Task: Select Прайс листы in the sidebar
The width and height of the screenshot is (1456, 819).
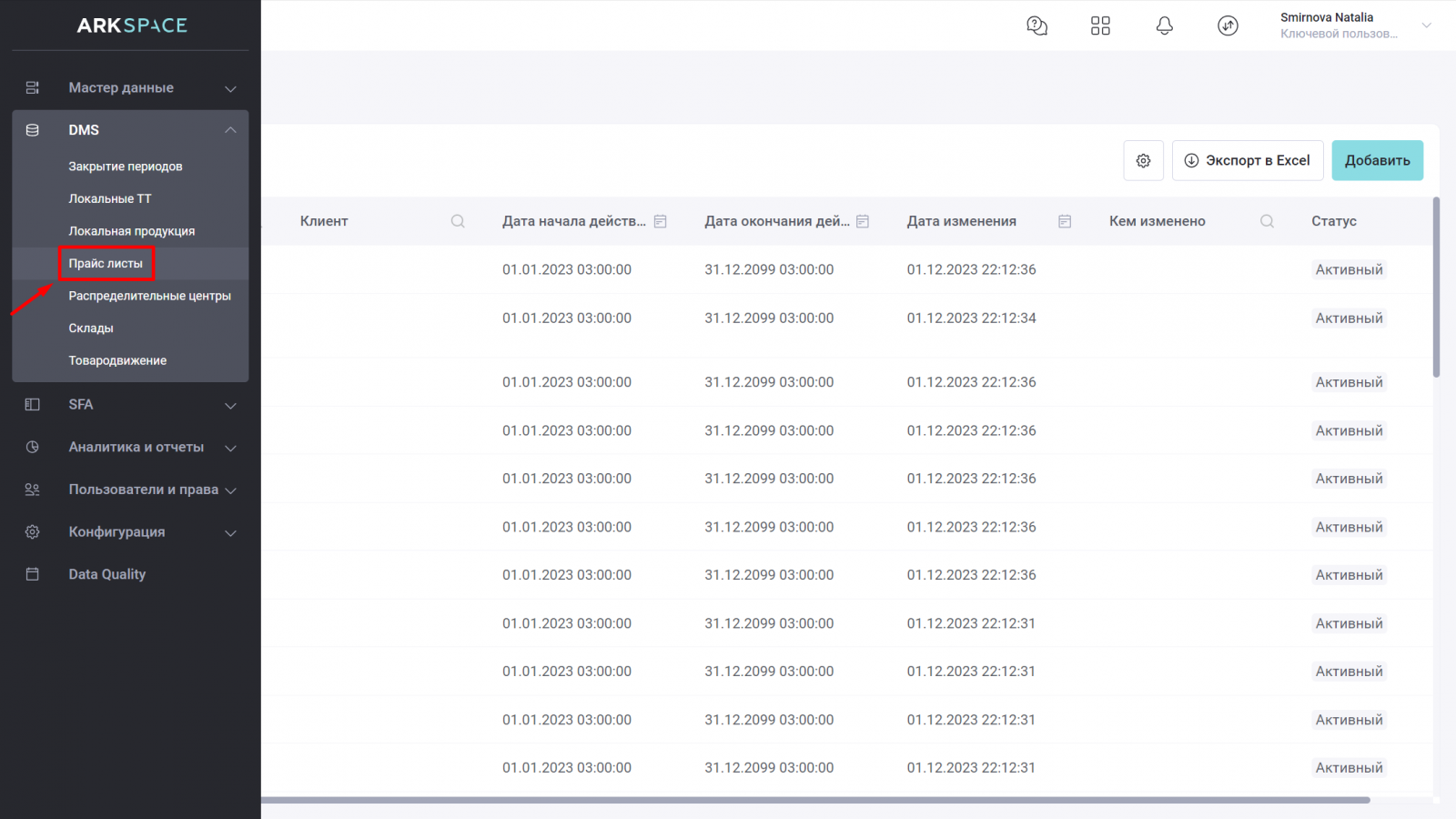Action: point(106,264)
